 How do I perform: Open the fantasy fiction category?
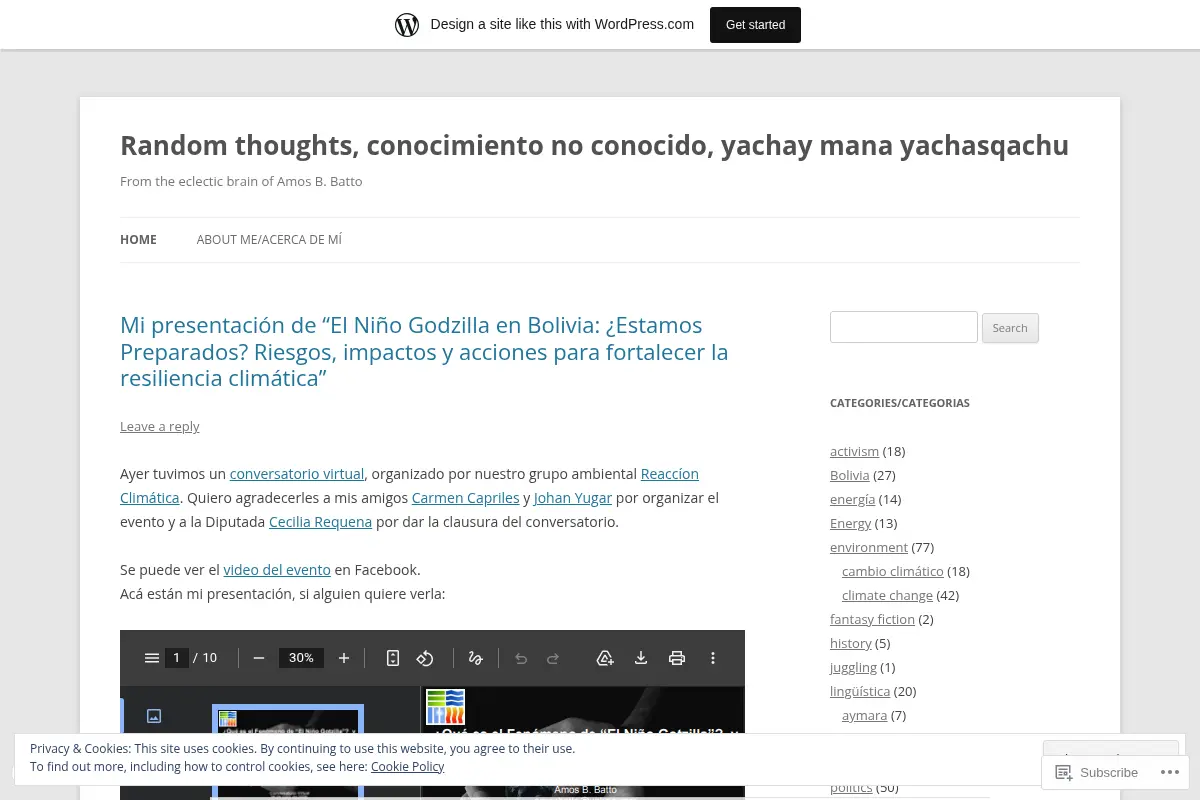point(872,619)
